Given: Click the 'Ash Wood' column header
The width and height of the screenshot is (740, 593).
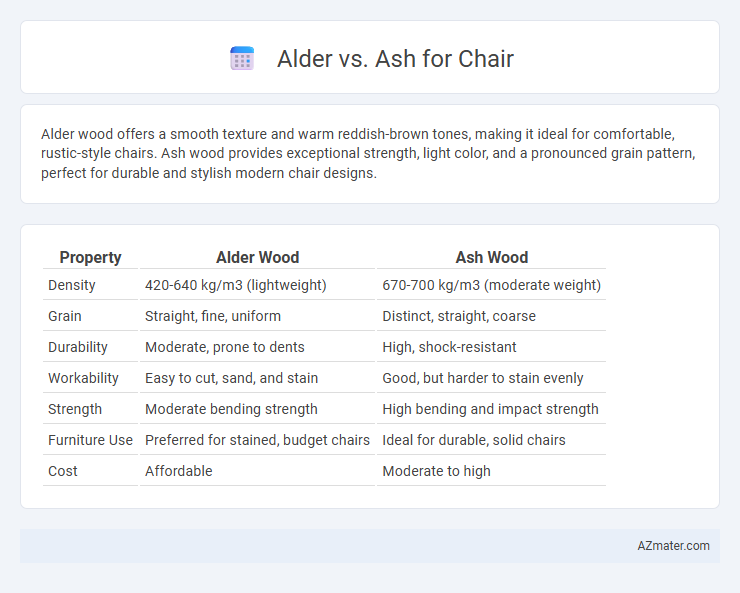Looking at the screenshot, I should pyautogui.click(x=491, y=257).
